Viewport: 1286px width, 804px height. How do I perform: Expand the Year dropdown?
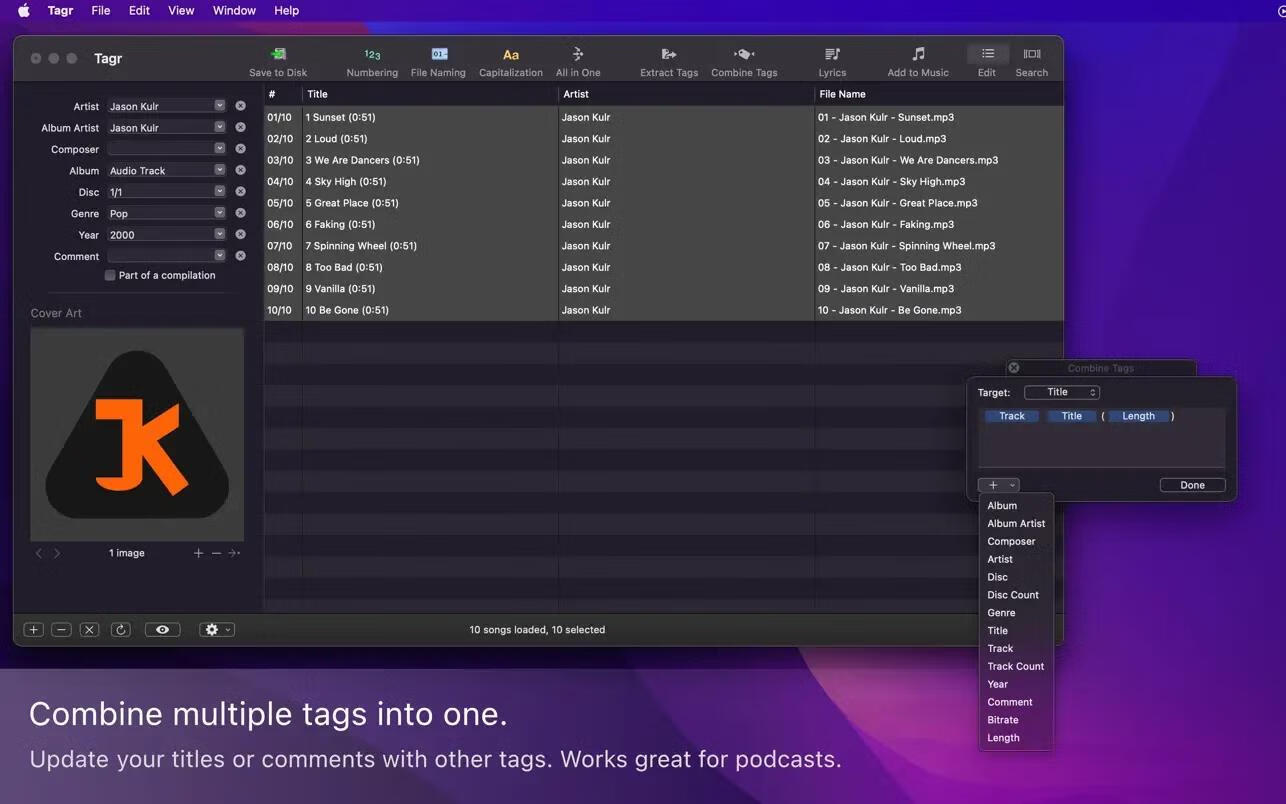pos(219,234)
